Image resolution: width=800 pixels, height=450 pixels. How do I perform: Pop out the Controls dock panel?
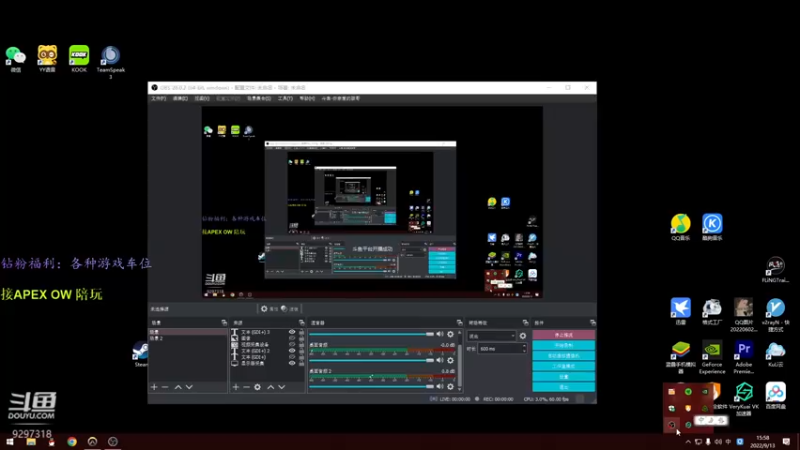[x=592, y=322]
